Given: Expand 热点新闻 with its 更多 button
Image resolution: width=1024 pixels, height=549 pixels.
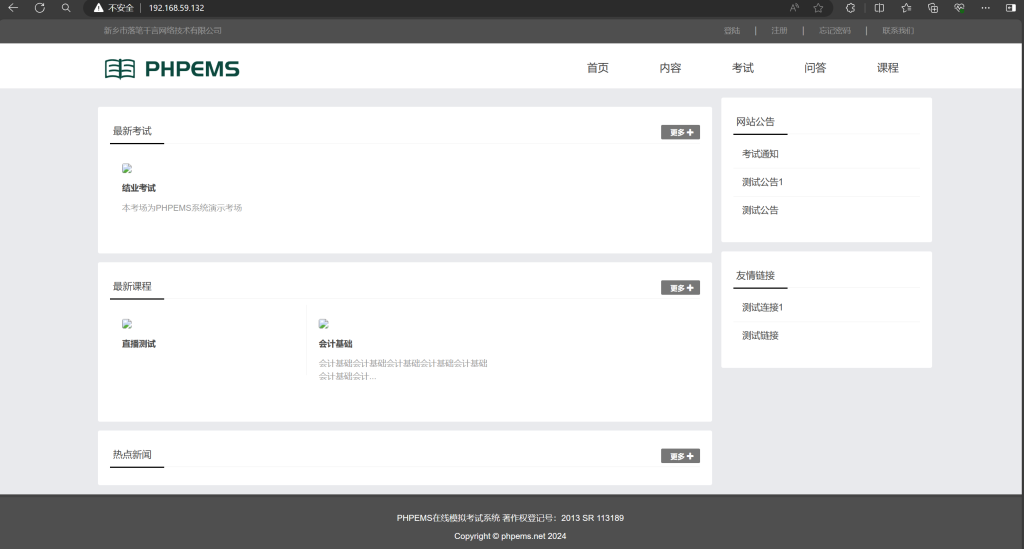Looking at the screenshot, I should (x=680, y=456).
